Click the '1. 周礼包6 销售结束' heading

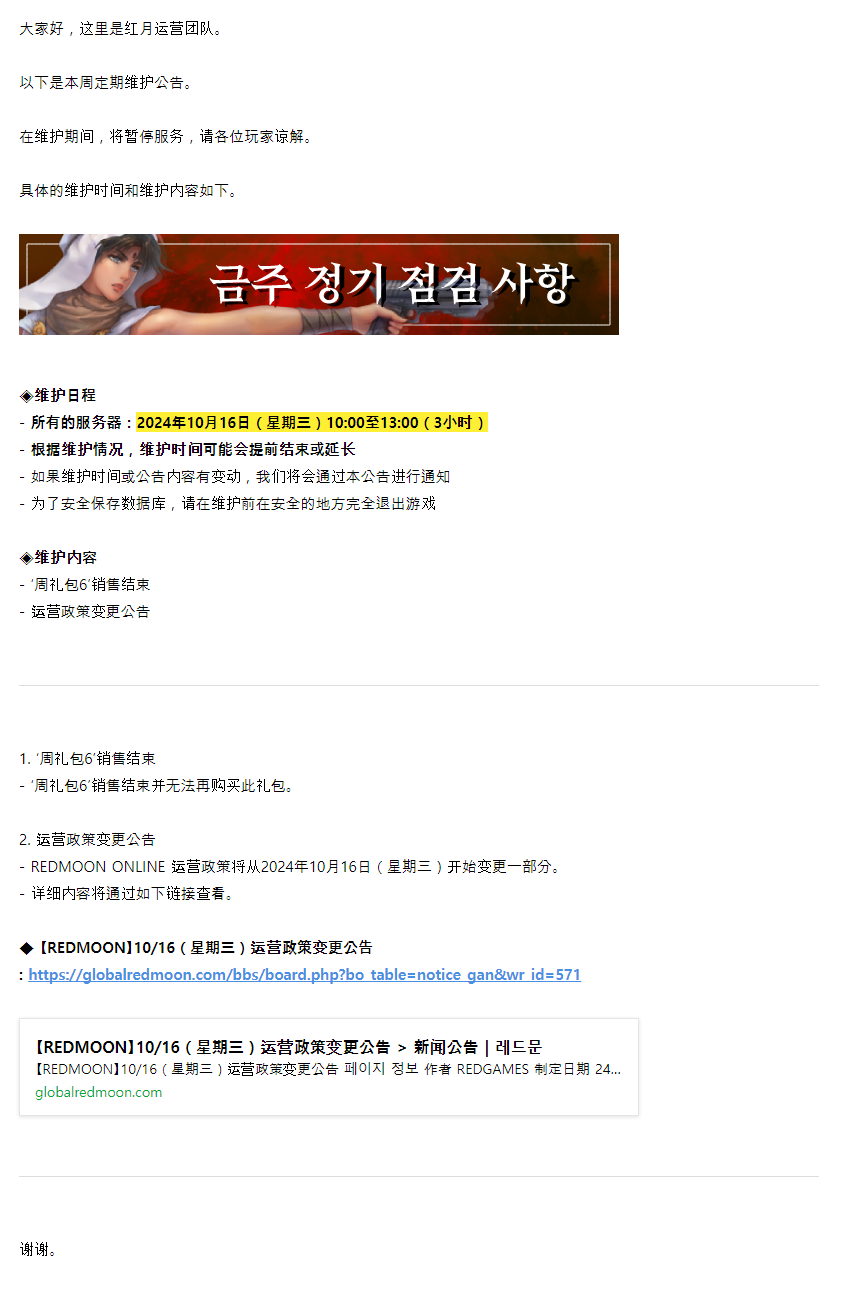(x=87, y=759)
